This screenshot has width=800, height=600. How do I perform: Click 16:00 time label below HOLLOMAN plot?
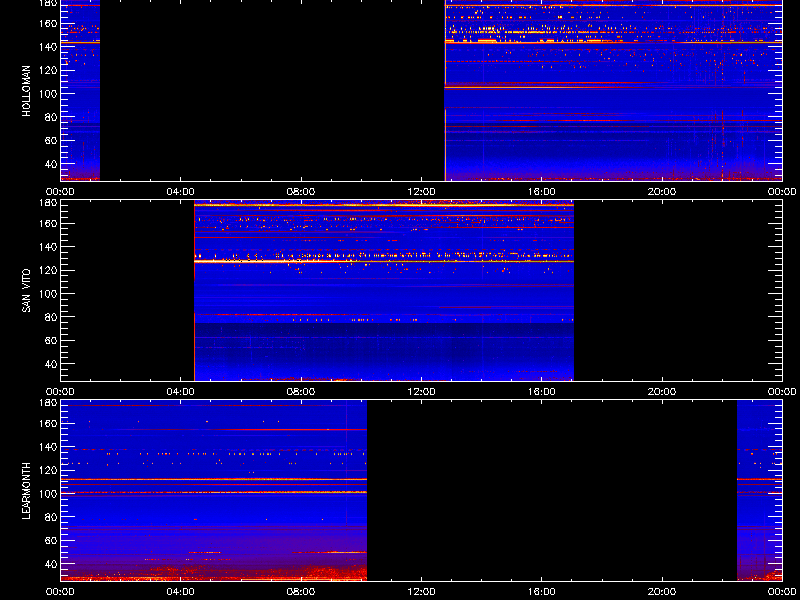point(541,192)
